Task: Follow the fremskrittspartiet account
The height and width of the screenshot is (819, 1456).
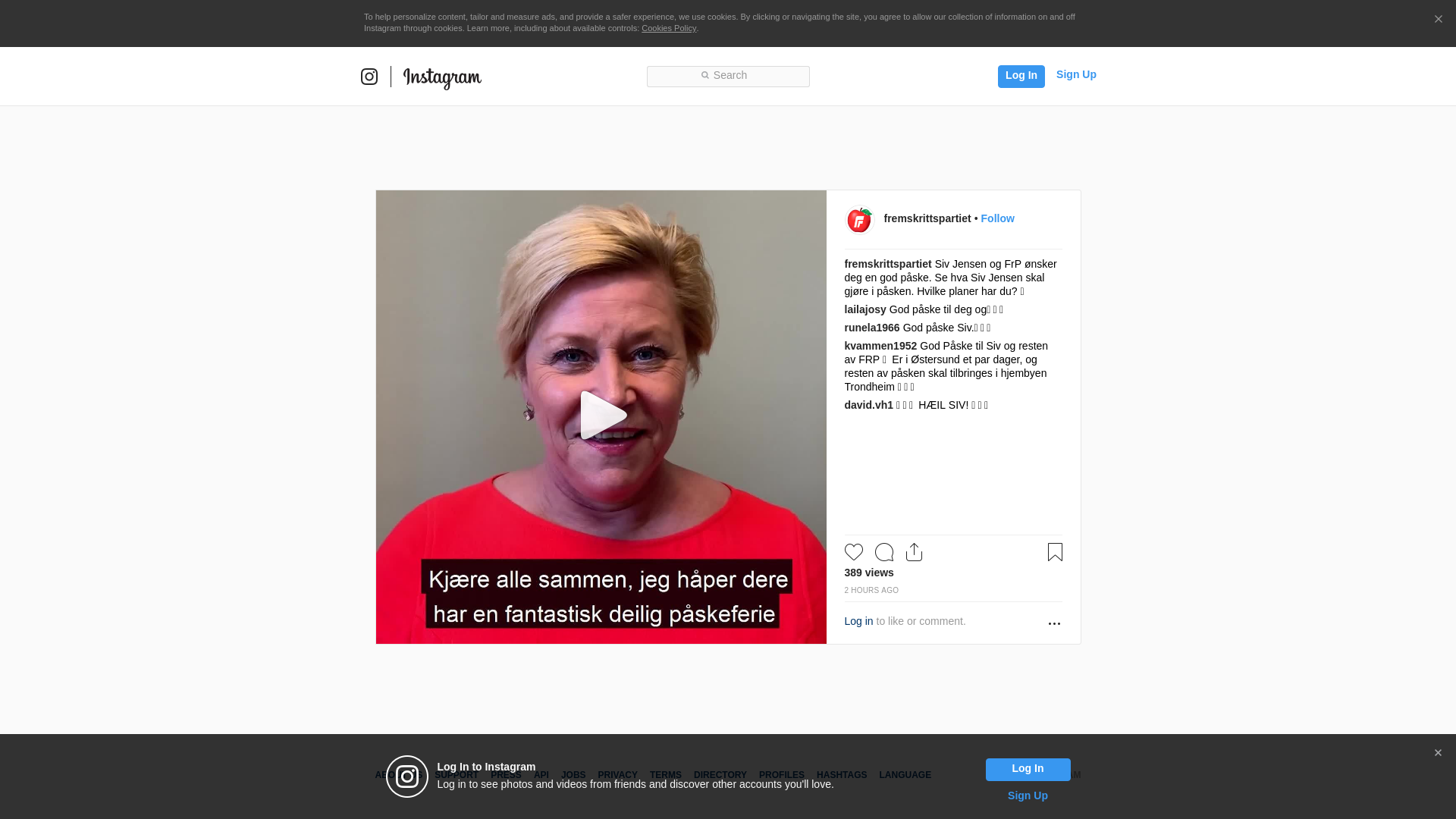Action: point(997,218)
